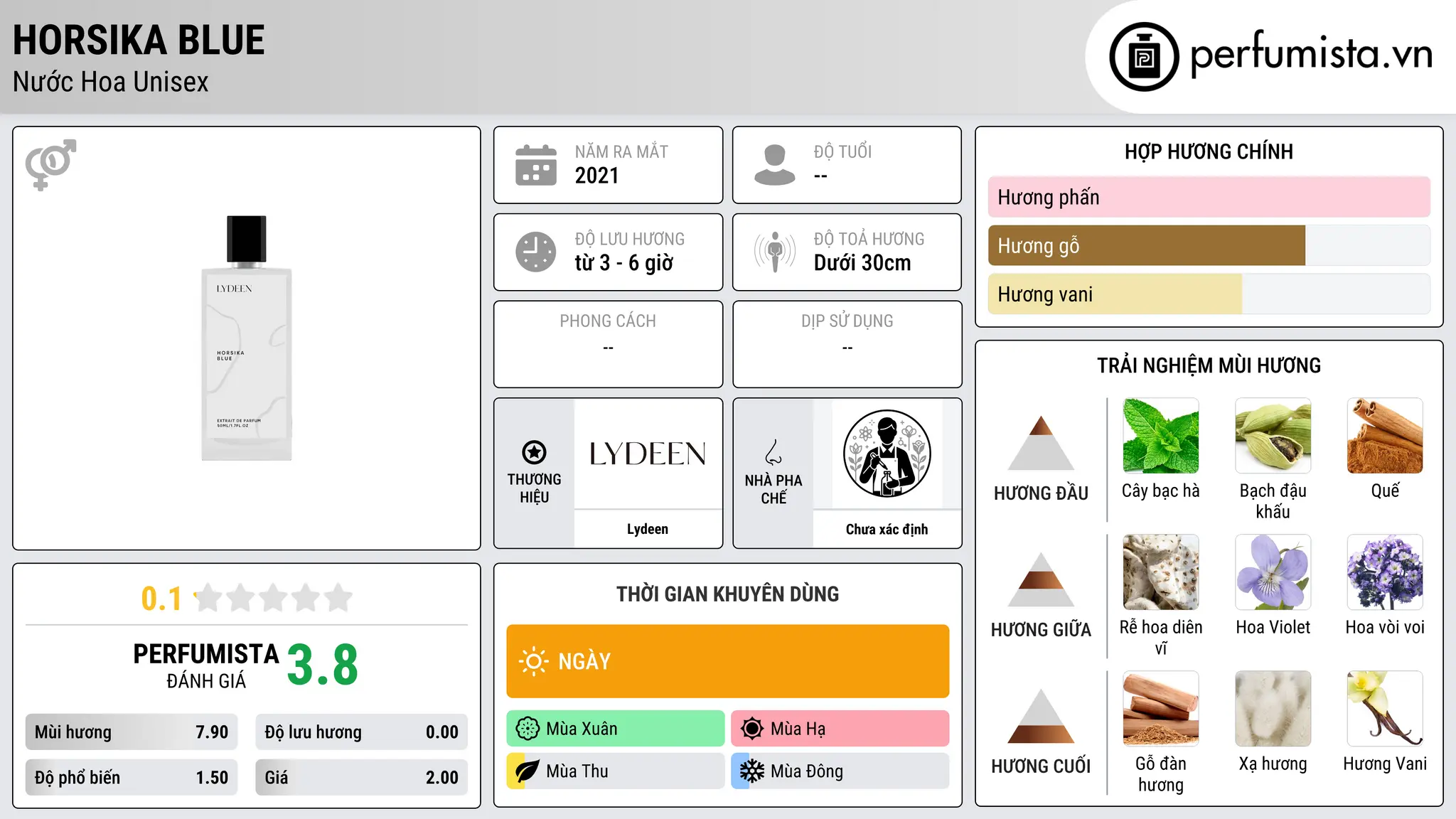Click the perfumer illustration icon
1456x819 pixels.
coord(887,454)
